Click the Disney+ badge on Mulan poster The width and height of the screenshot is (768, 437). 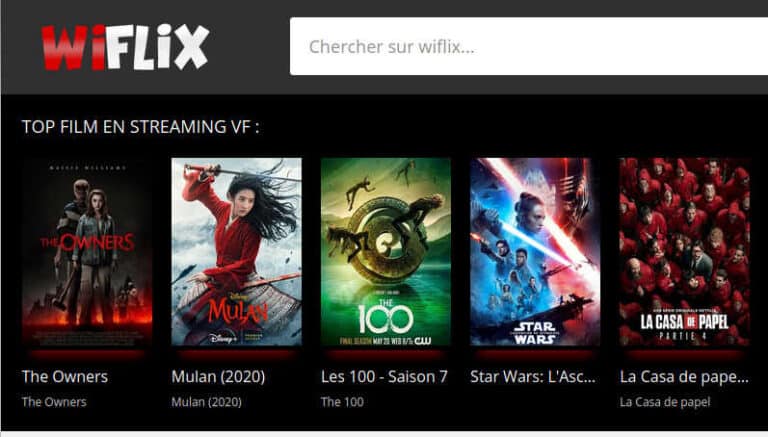pyautogui.click(x=223, y=338)
